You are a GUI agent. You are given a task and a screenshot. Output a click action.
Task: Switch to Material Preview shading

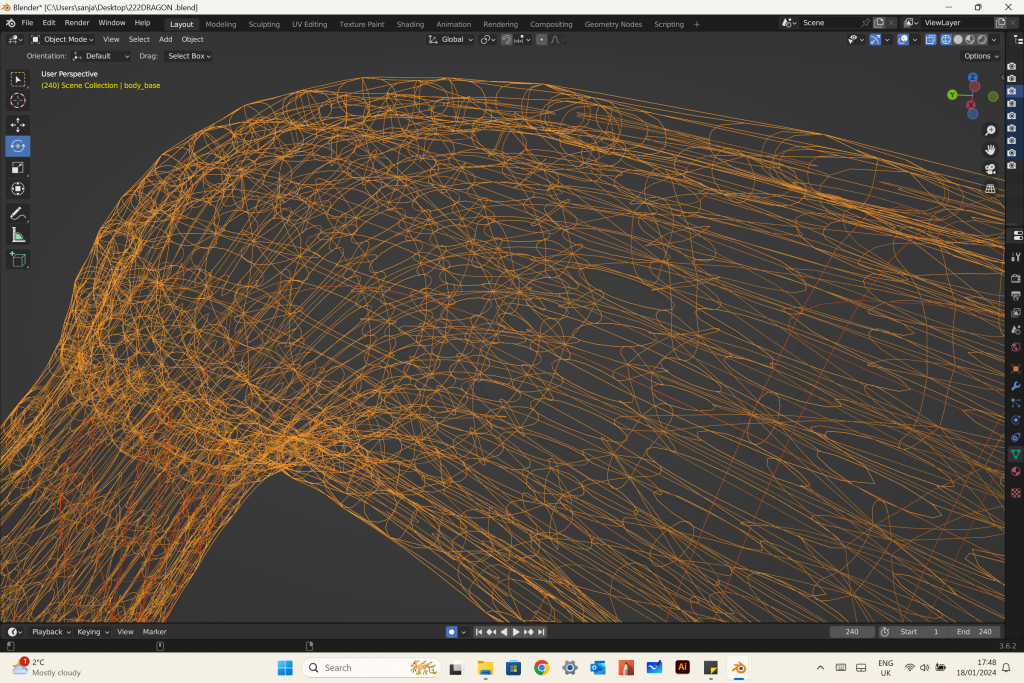coord(970,40)
